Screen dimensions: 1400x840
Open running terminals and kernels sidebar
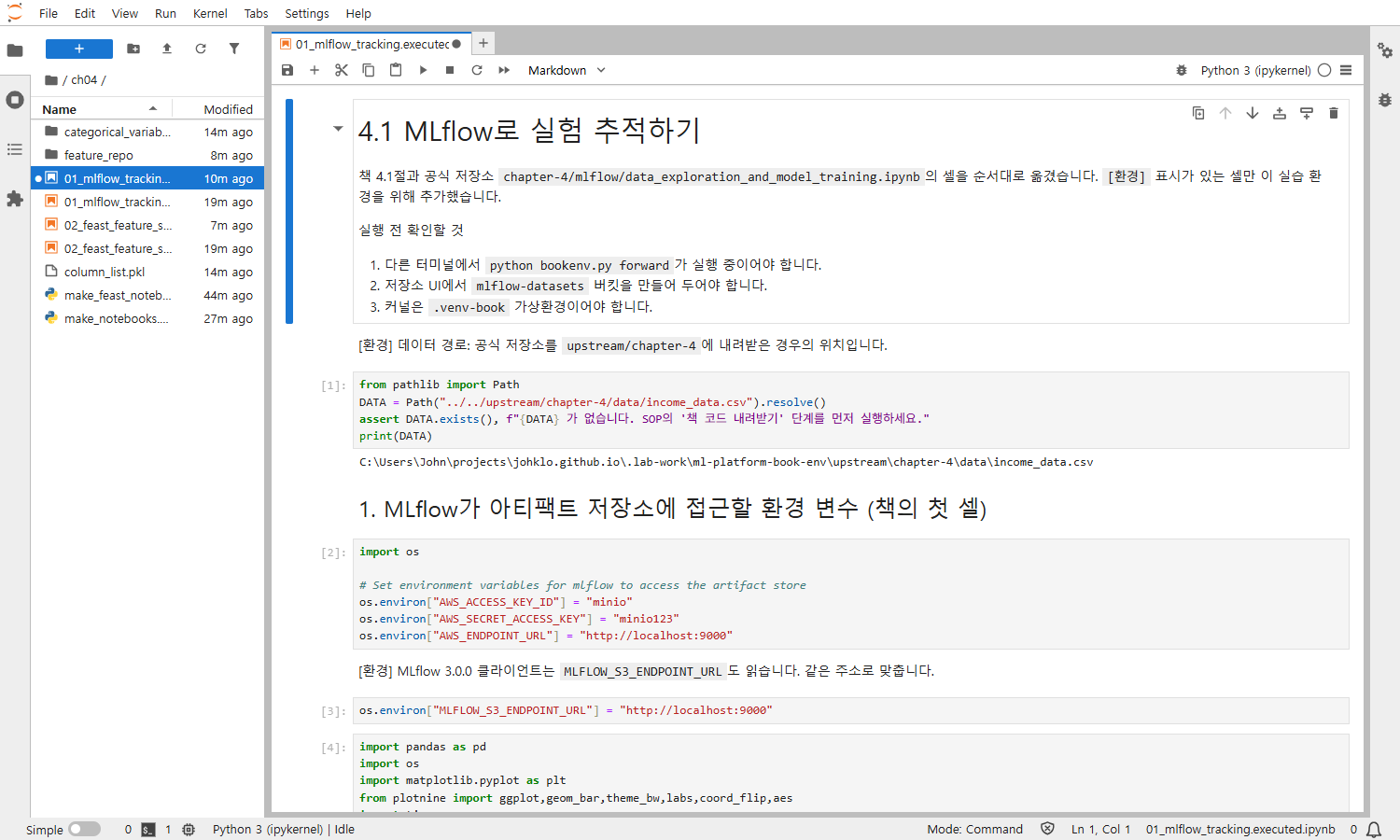click(15, 100)
